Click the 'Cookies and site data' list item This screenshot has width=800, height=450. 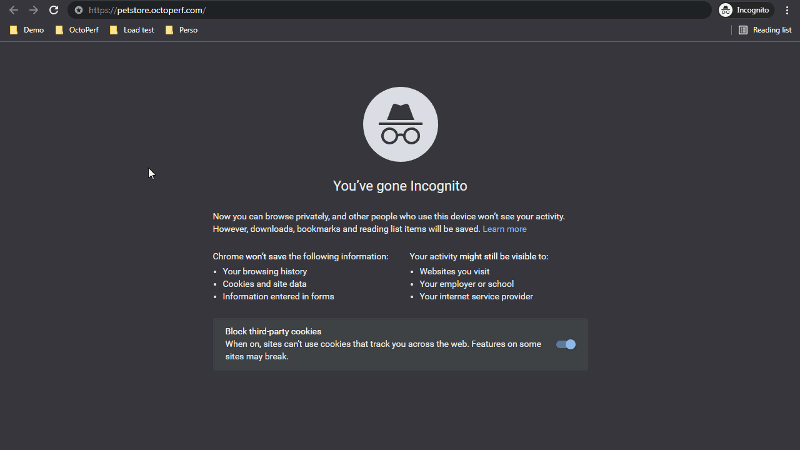pyautogui.click(x=264, y=284)
